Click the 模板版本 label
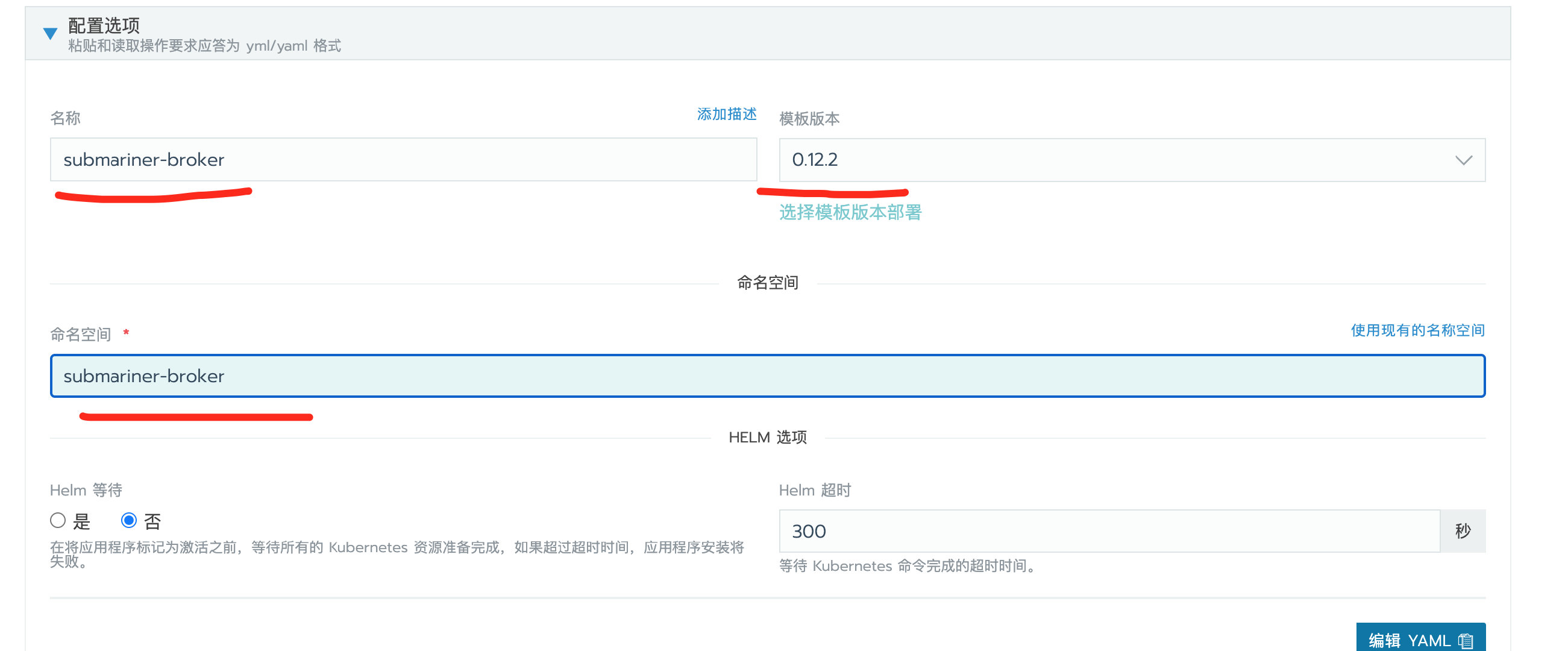The width and height of the screenshot is (1568, 651). click(809, 119)
